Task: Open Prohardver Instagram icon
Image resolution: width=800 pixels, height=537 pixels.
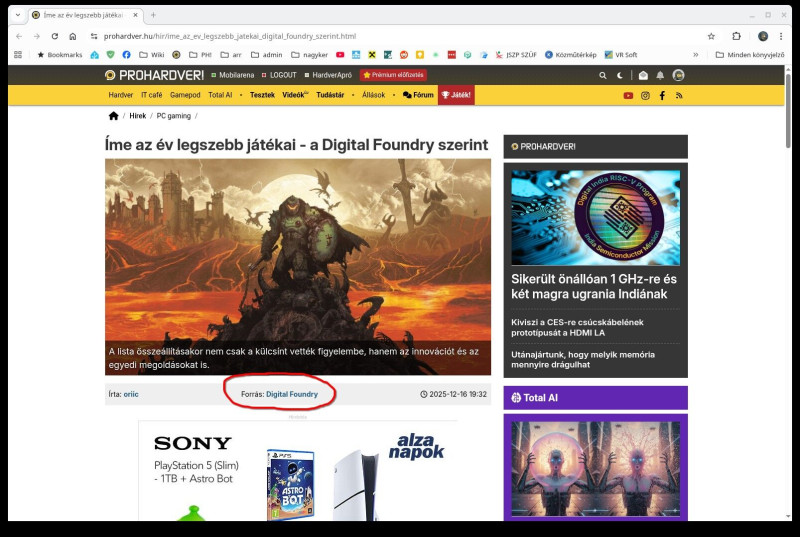Action: pyautogui.click(x=645, y=95)
